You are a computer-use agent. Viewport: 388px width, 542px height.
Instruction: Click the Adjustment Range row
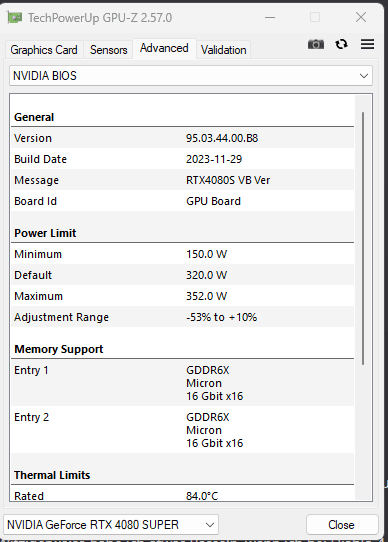[x=183, y=317]
